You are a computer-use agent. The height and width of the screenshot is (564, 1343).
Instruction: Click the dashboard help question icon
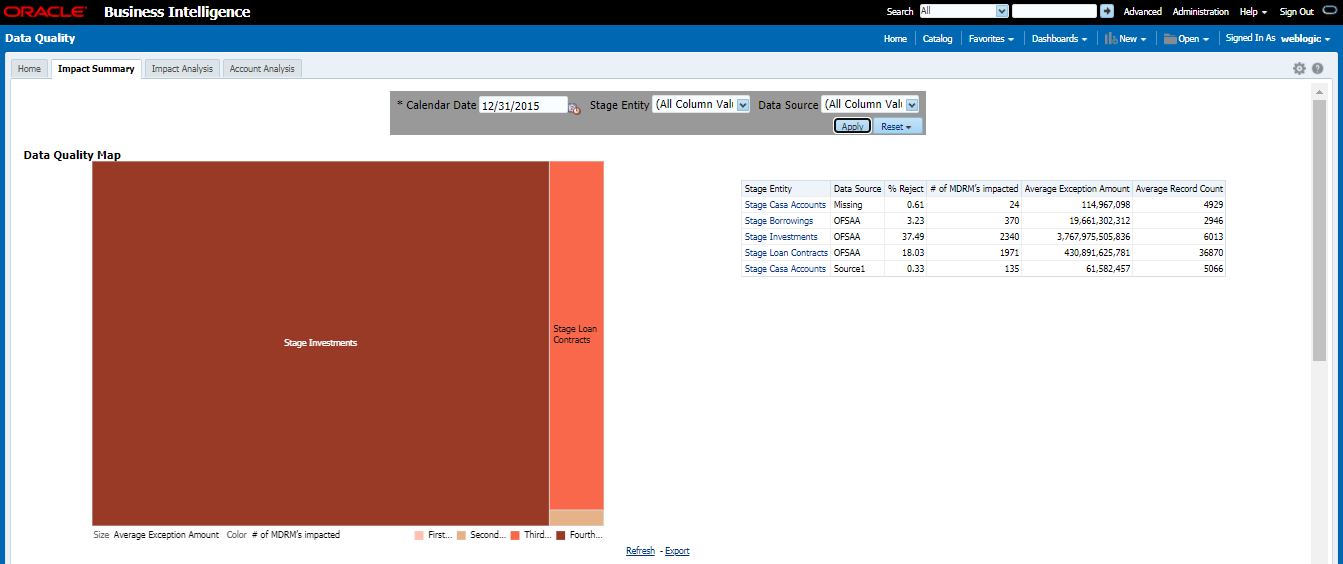click(1318, 69)
